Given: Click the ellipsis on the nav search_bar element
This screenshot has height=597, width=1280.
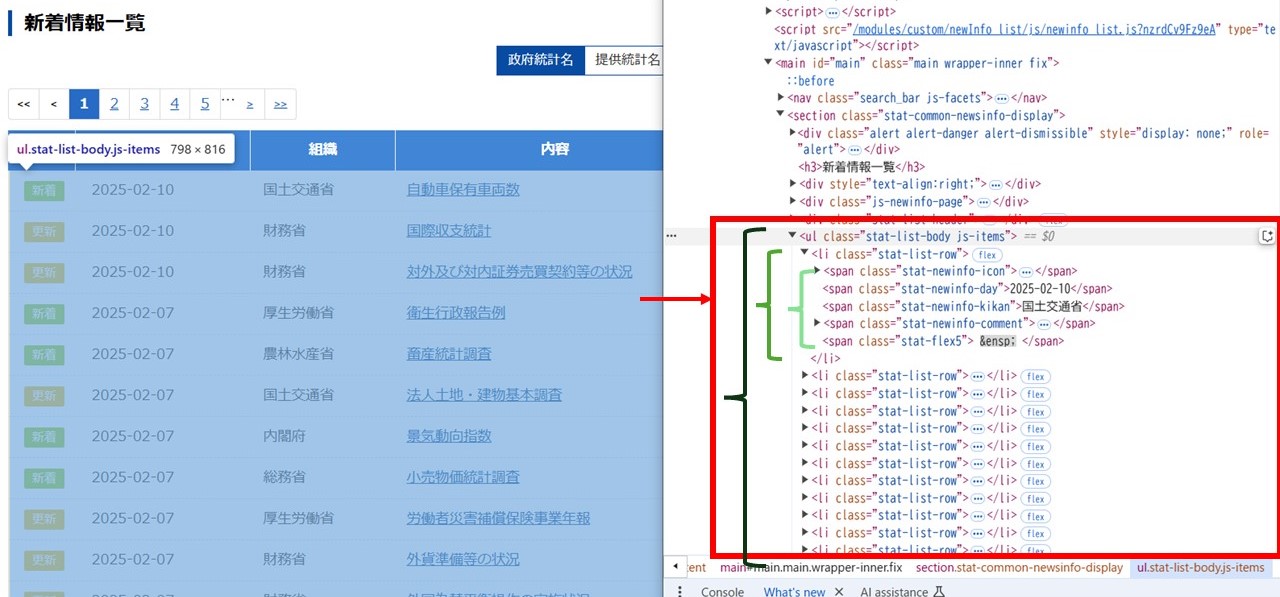Looking at the screenshot, I should [1001, 98].
